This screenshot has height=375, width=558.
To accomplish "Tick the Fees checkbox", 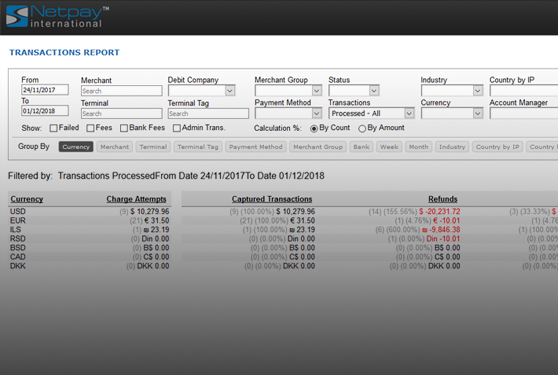I will click(x=90, y=128).
